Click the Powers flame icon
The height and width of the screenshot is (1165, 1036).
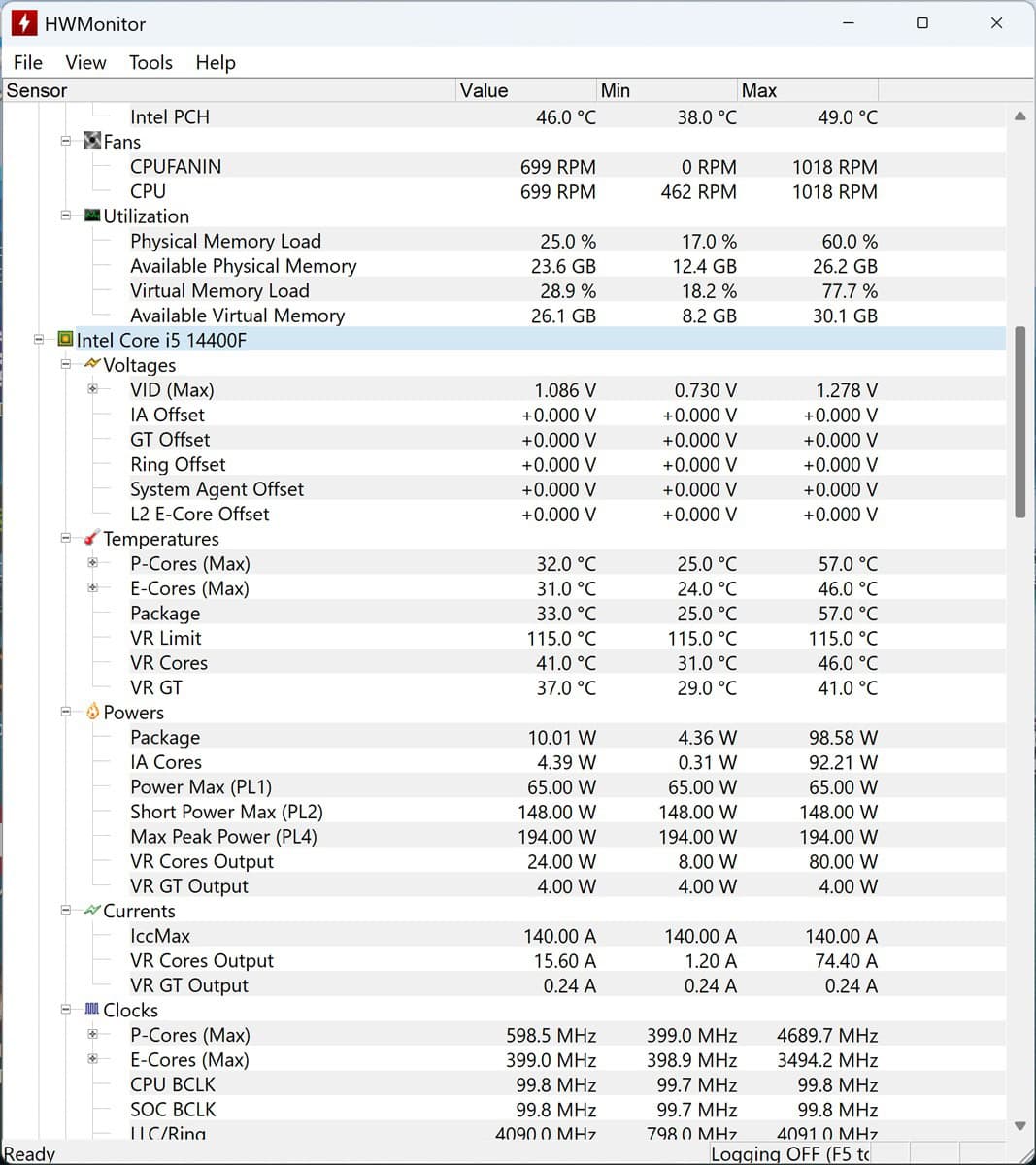[x=92, y=713]
